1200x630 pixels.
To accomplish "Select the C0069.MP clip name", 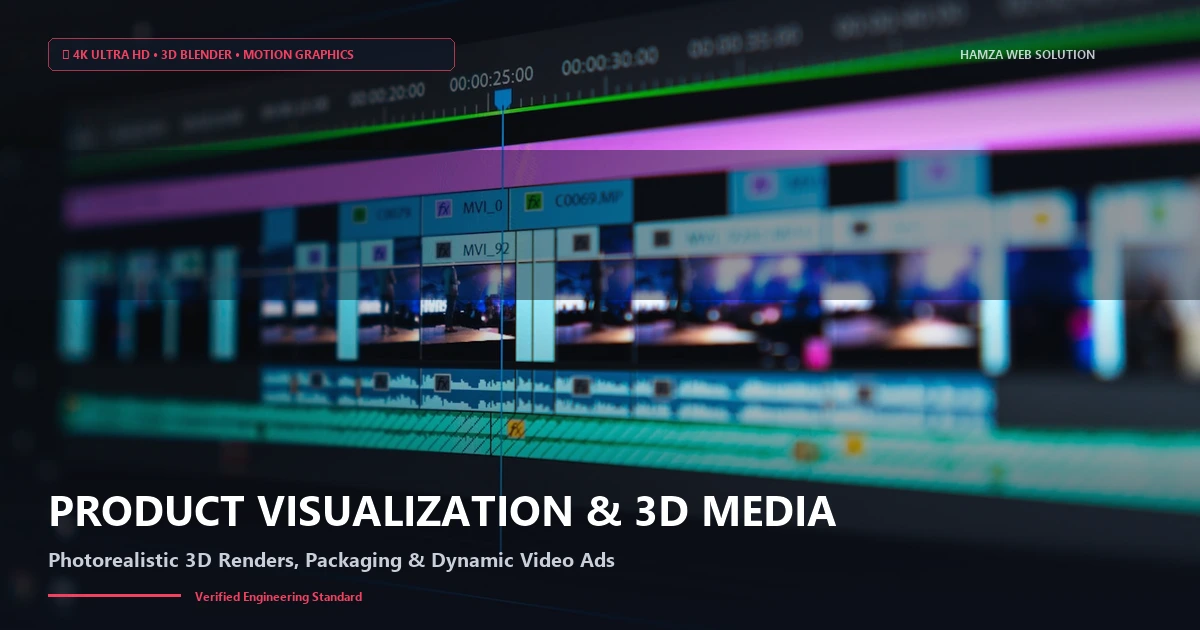I will pyautogui.click(x=587, y=198).
